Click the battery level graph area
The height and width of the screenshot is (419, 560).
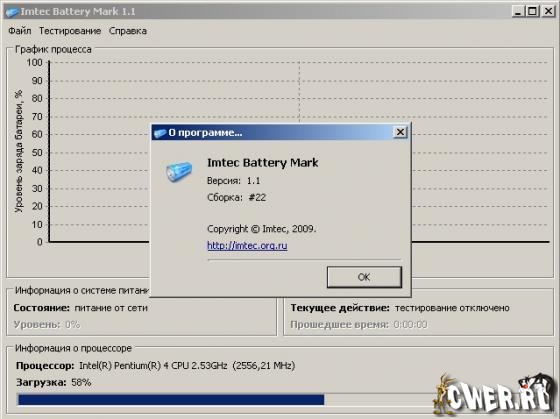click(x=299, y=152)
